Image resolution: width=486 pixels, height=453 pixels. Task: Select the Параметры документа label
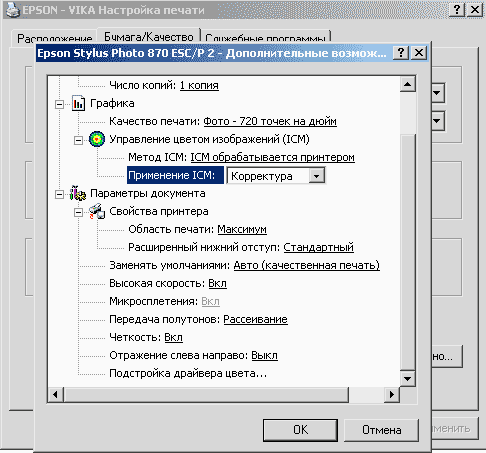(x=148, y=193)
